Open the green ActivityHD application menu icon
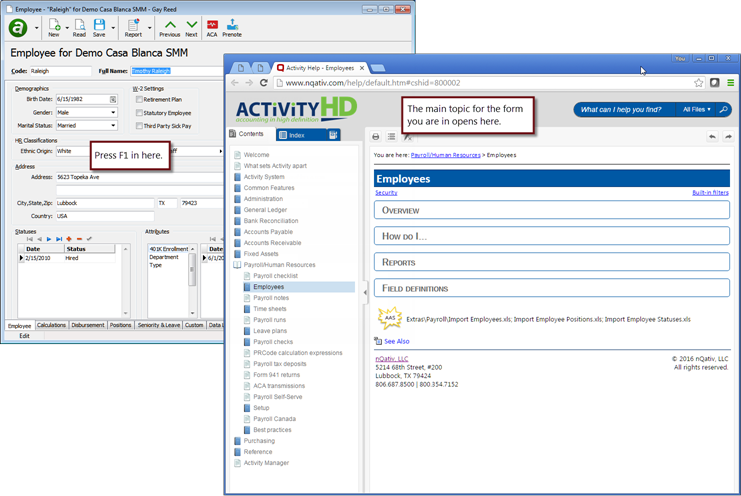Viewport: 741px width, 496px height. coord(18,28)
